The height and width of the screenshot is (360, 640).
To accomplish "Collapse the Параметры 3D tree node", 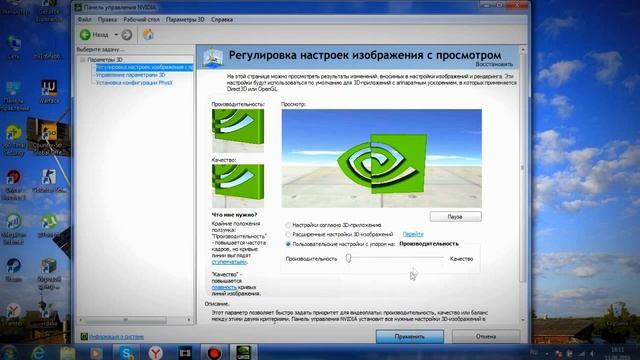I will pos(83,60).
